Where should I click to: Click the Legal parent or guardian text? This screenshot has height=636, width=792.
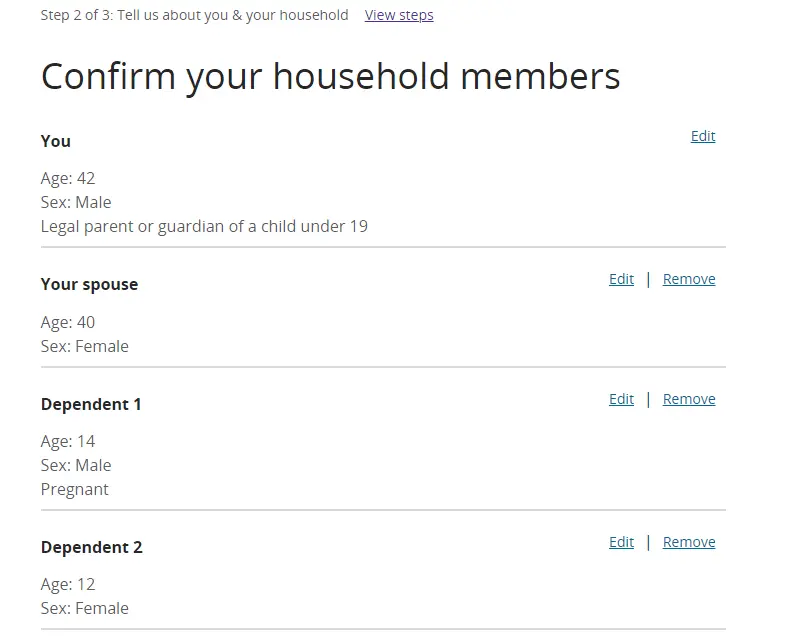coord(204,226)
